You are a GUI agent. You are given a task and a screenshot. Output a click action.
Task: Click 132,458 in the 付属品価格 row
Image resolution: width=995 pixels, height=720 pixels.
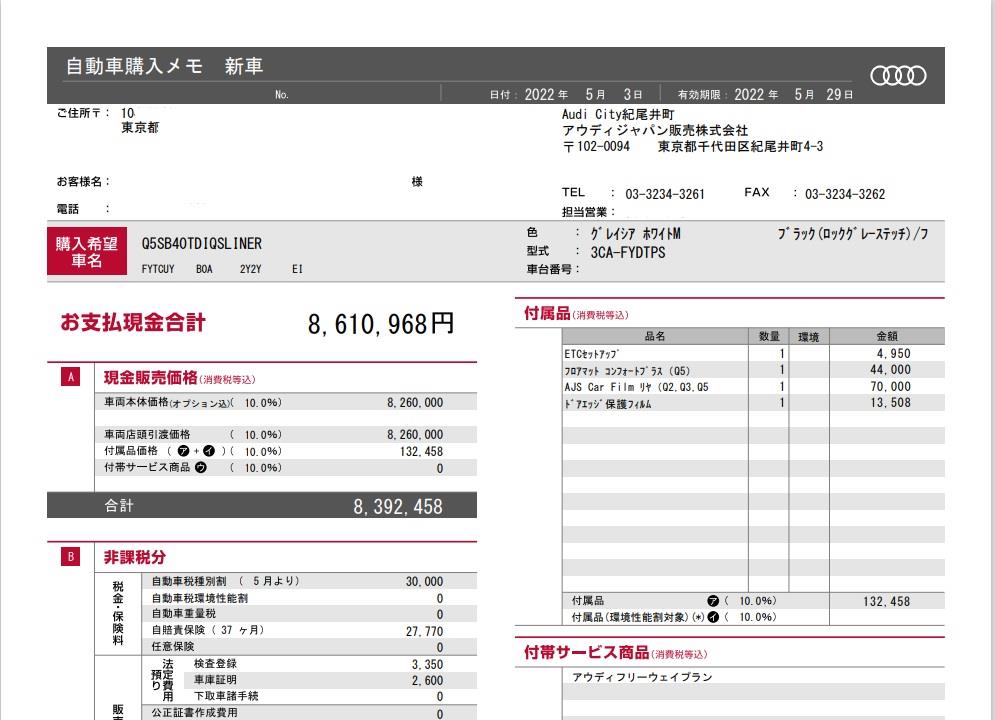421,452
